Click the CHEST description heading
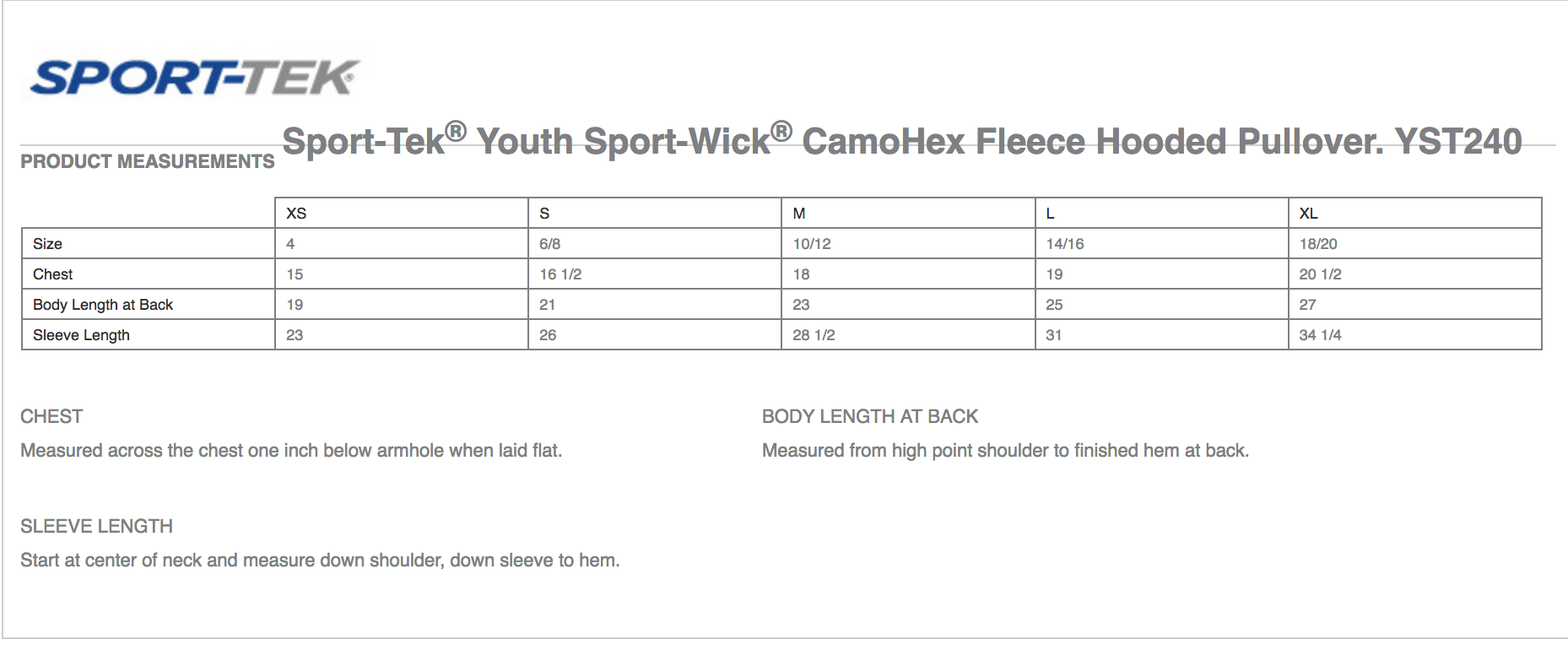Screen dimensions: 1568x645 (x=51, y=417)
